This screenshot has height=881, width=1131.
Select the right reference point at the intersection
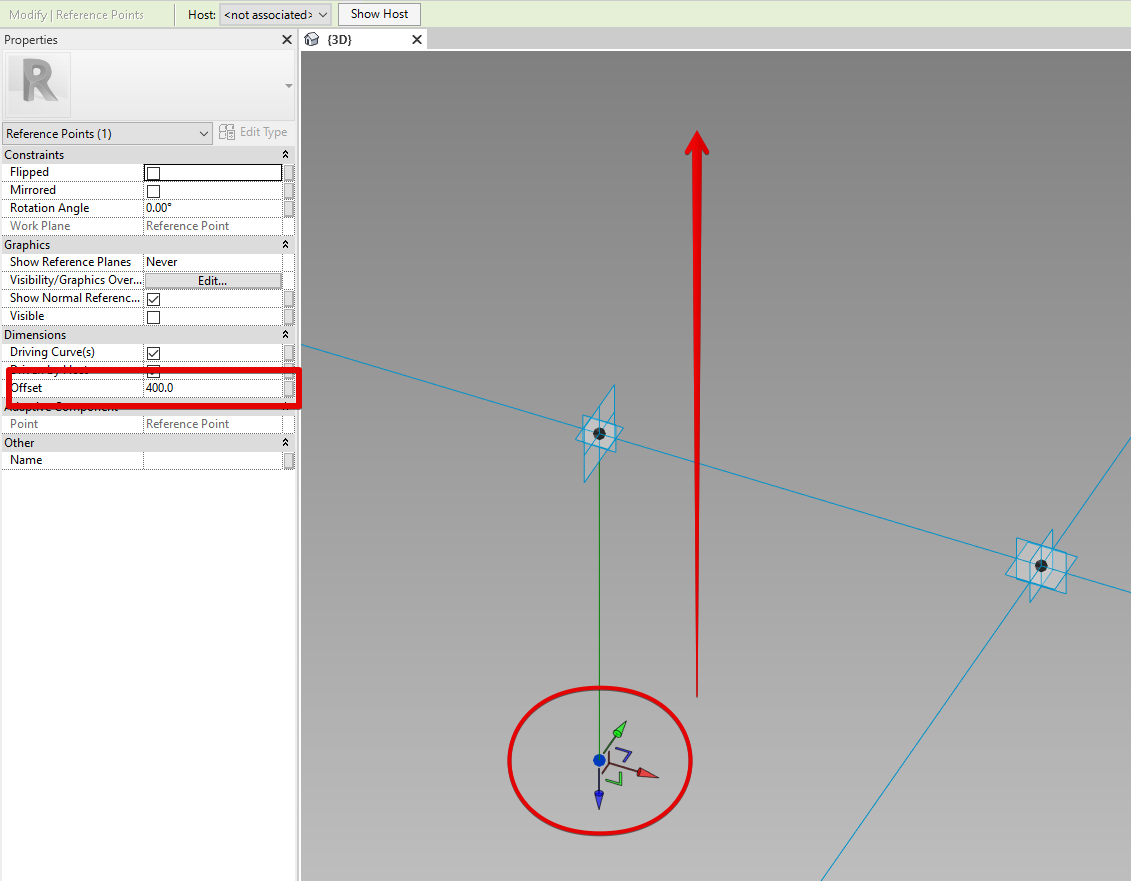(1041, 566)
